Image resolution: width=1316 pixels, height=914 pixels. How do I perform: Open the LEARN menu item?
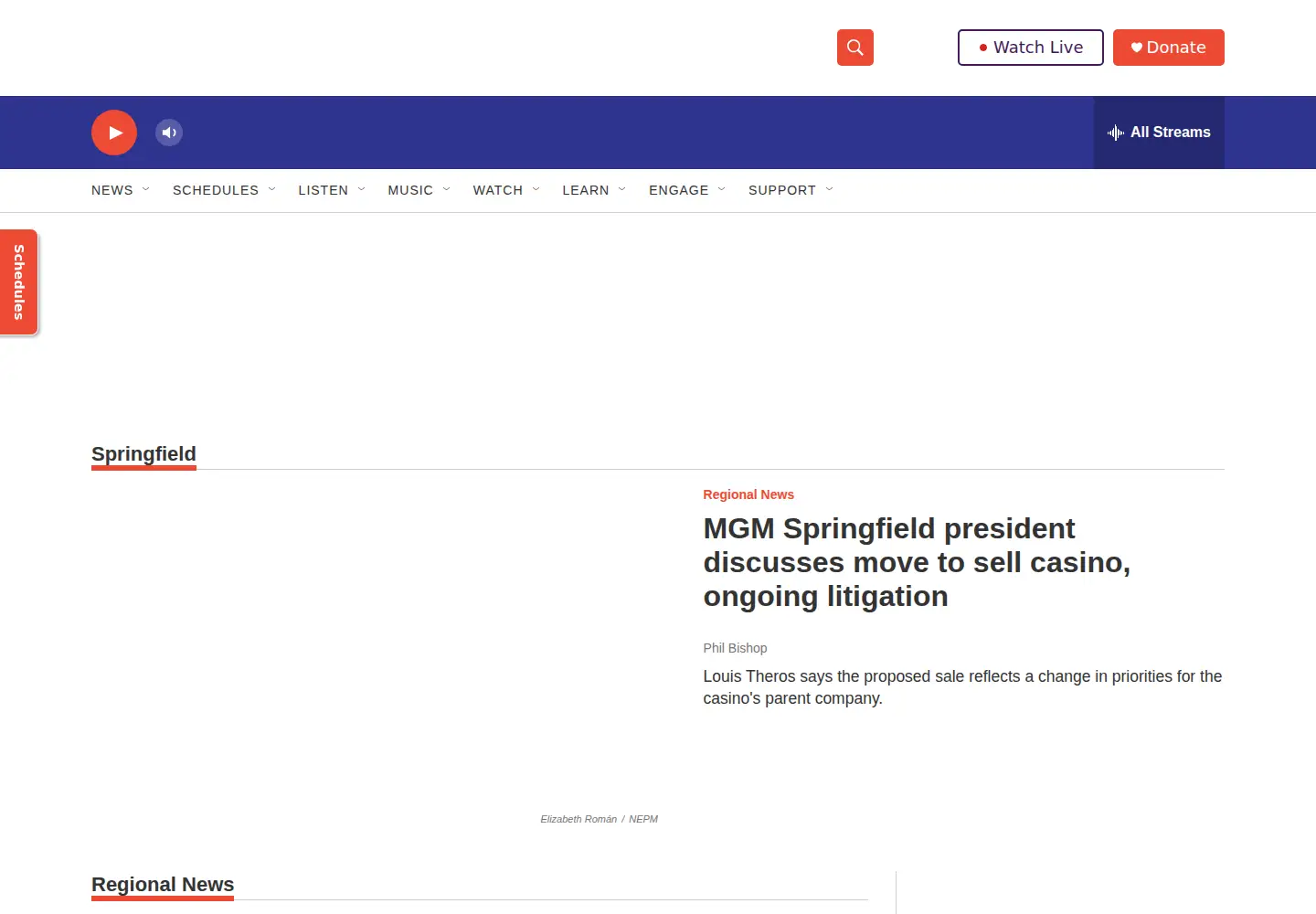(x=586, y=190)
